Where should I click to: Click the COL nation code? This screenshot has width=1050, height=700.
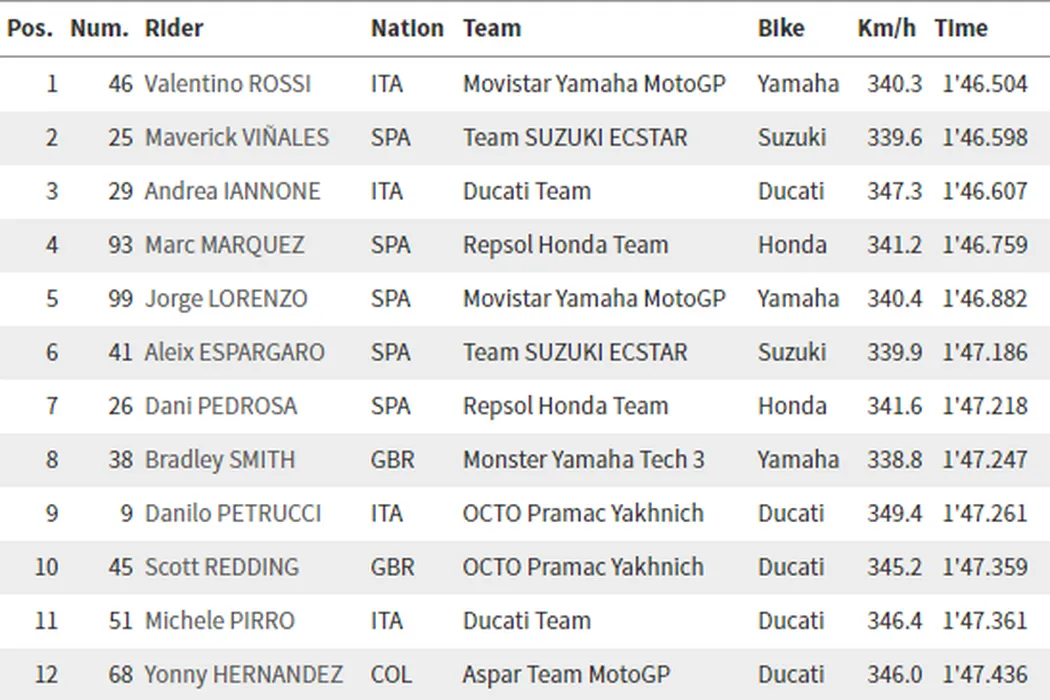[x=389, y=675]
